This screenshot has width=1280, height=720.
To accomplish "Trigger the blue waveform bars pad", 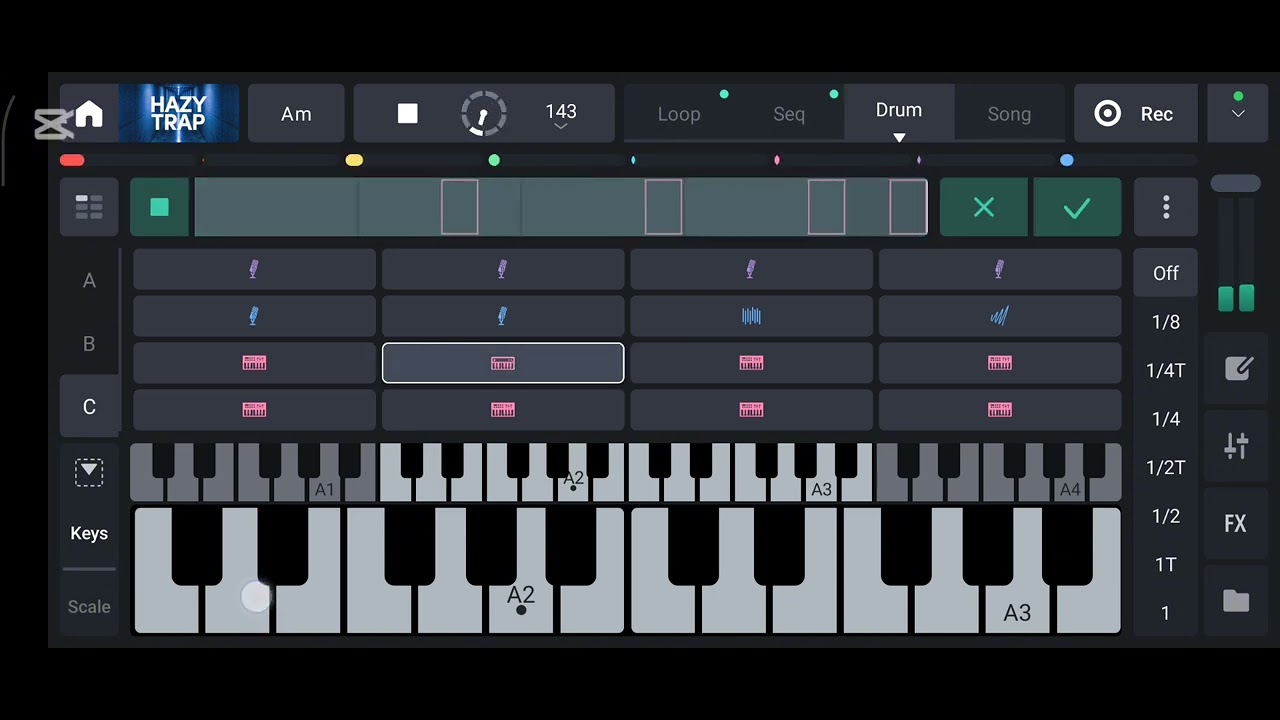I will [x=751, y=316].
